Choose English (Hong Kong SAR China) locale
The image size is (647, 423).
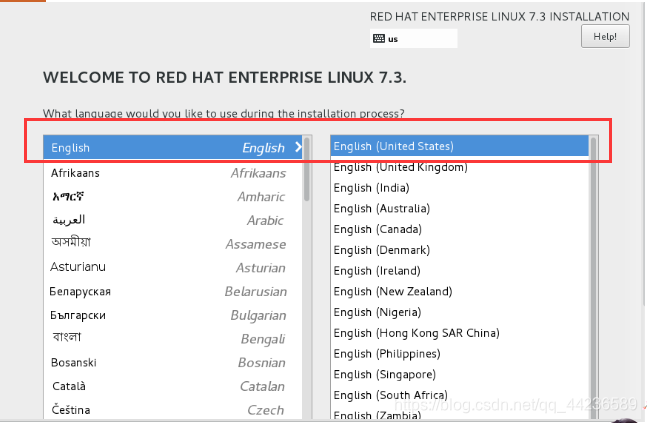pos(460,333)
